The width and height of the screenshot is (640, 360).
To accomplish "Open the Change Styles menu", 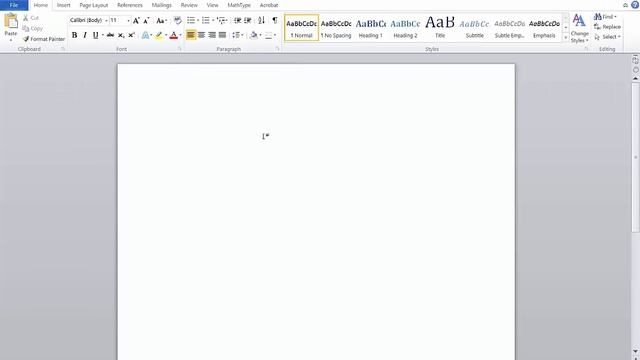I will click(x=580, y=28).
